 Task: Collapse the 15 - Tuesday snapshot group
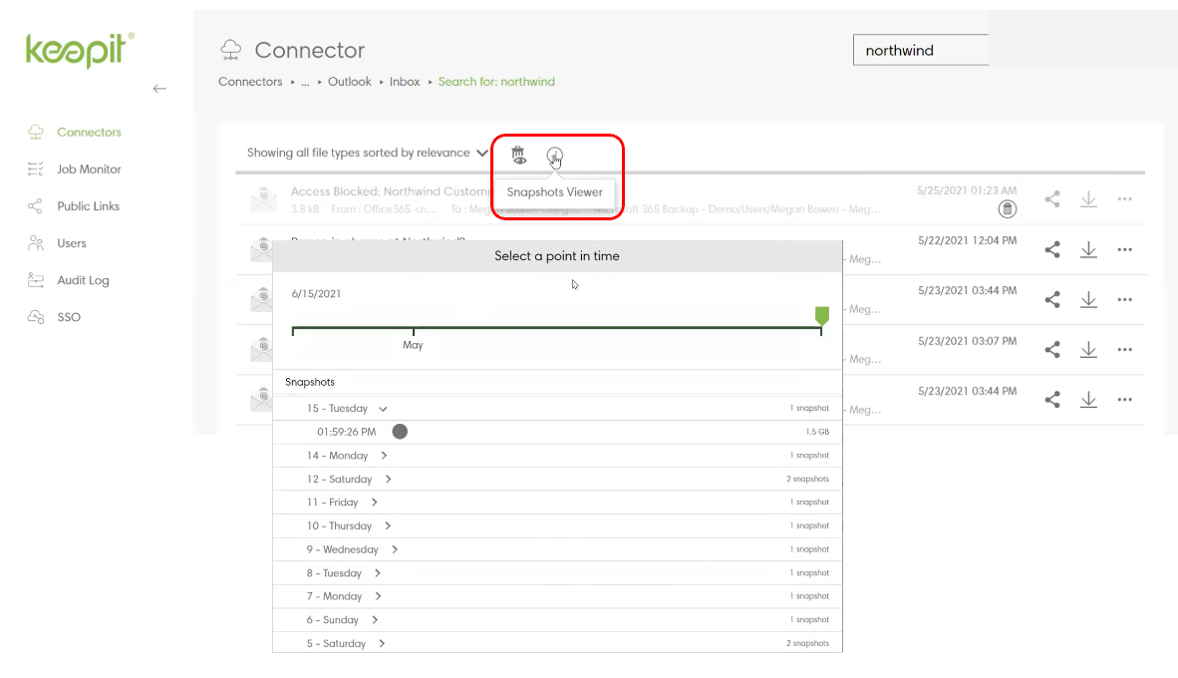click(383, 409)
